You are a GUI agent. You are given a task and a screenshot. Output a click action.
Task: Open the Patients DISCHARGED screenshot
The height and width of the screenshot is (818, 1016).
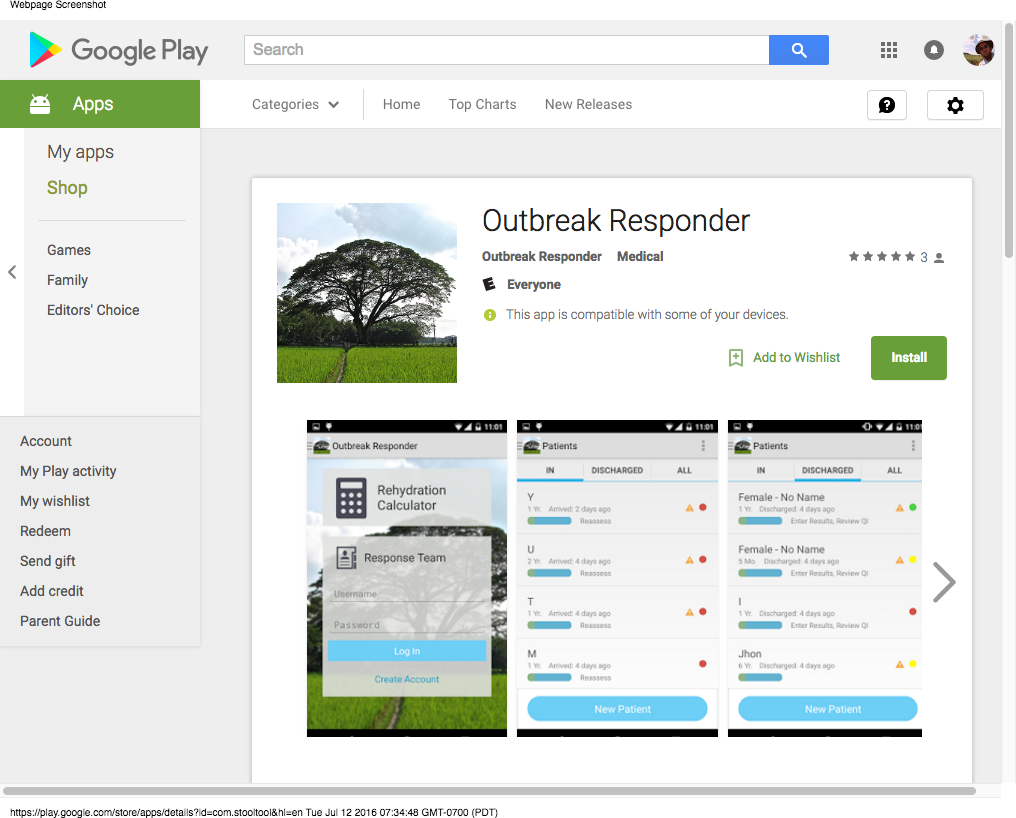824,578
